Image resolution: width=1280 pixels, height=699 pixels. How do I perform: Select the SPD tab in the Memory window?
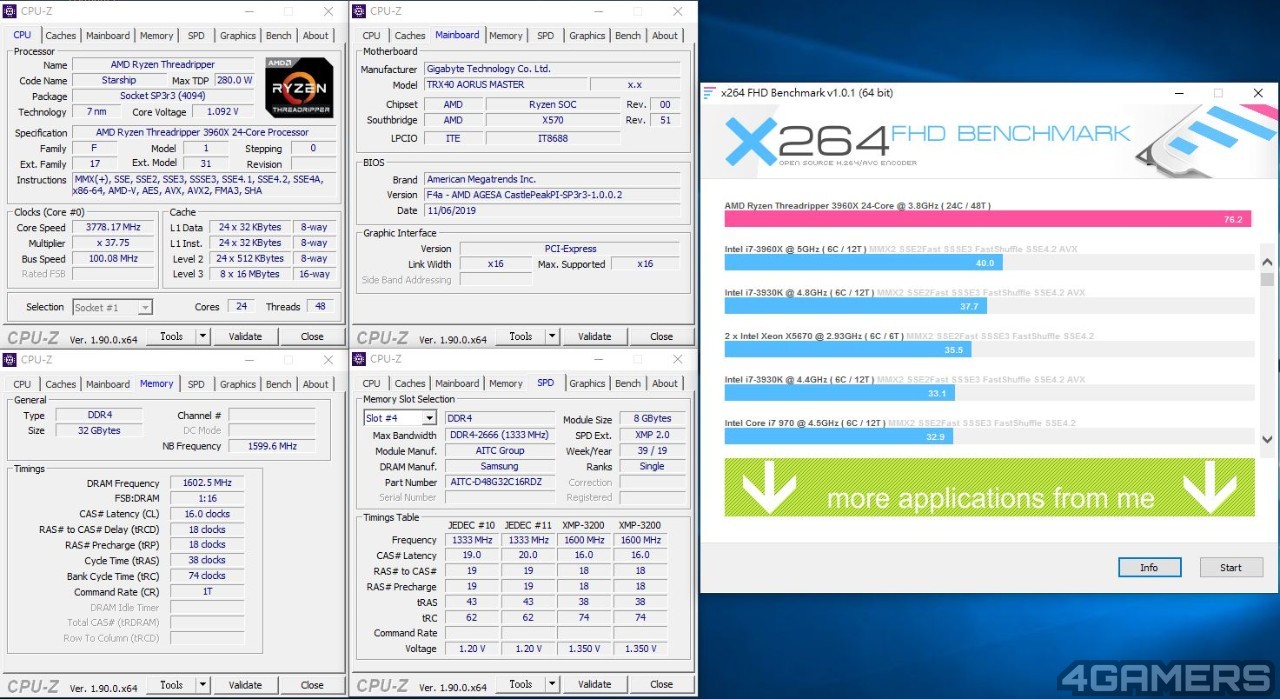point(196,384)
